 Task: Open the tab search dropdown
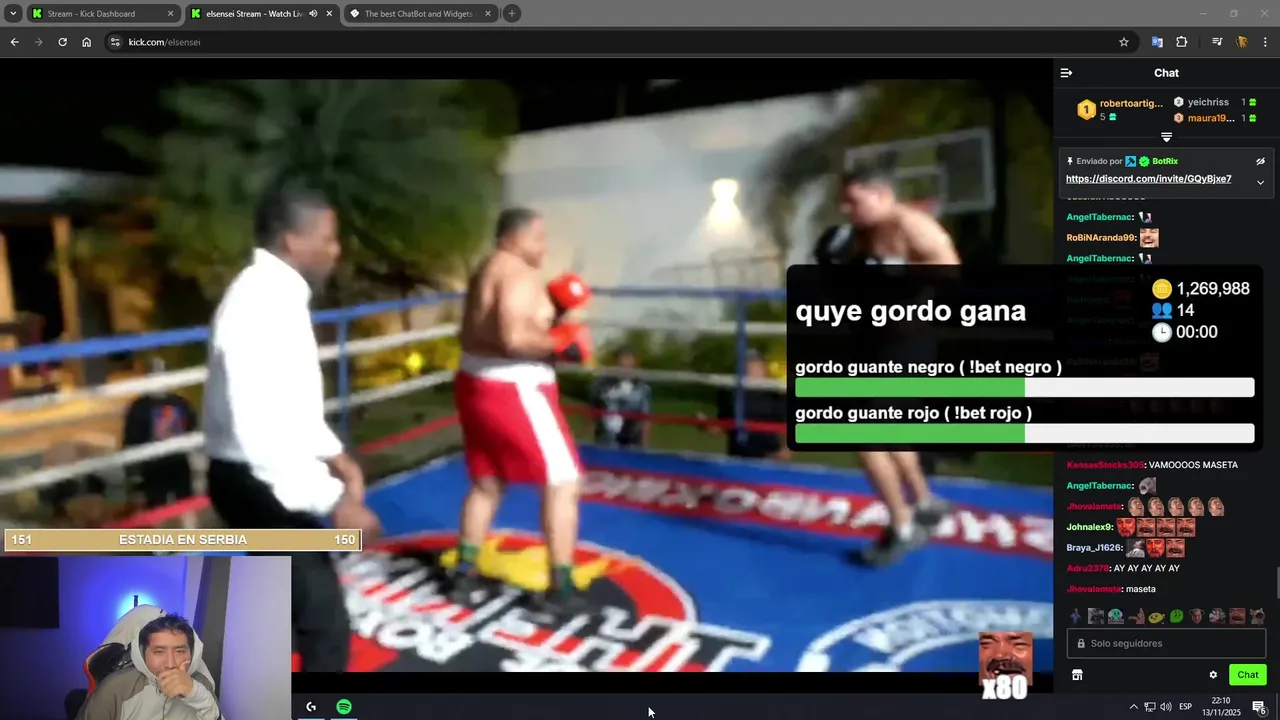[12, 14]
